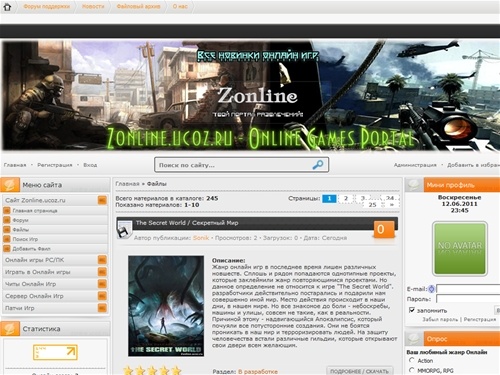Open Добавить Файл in site menu
The width and height of the screenshot is (500, 375).
coord(31,249)
